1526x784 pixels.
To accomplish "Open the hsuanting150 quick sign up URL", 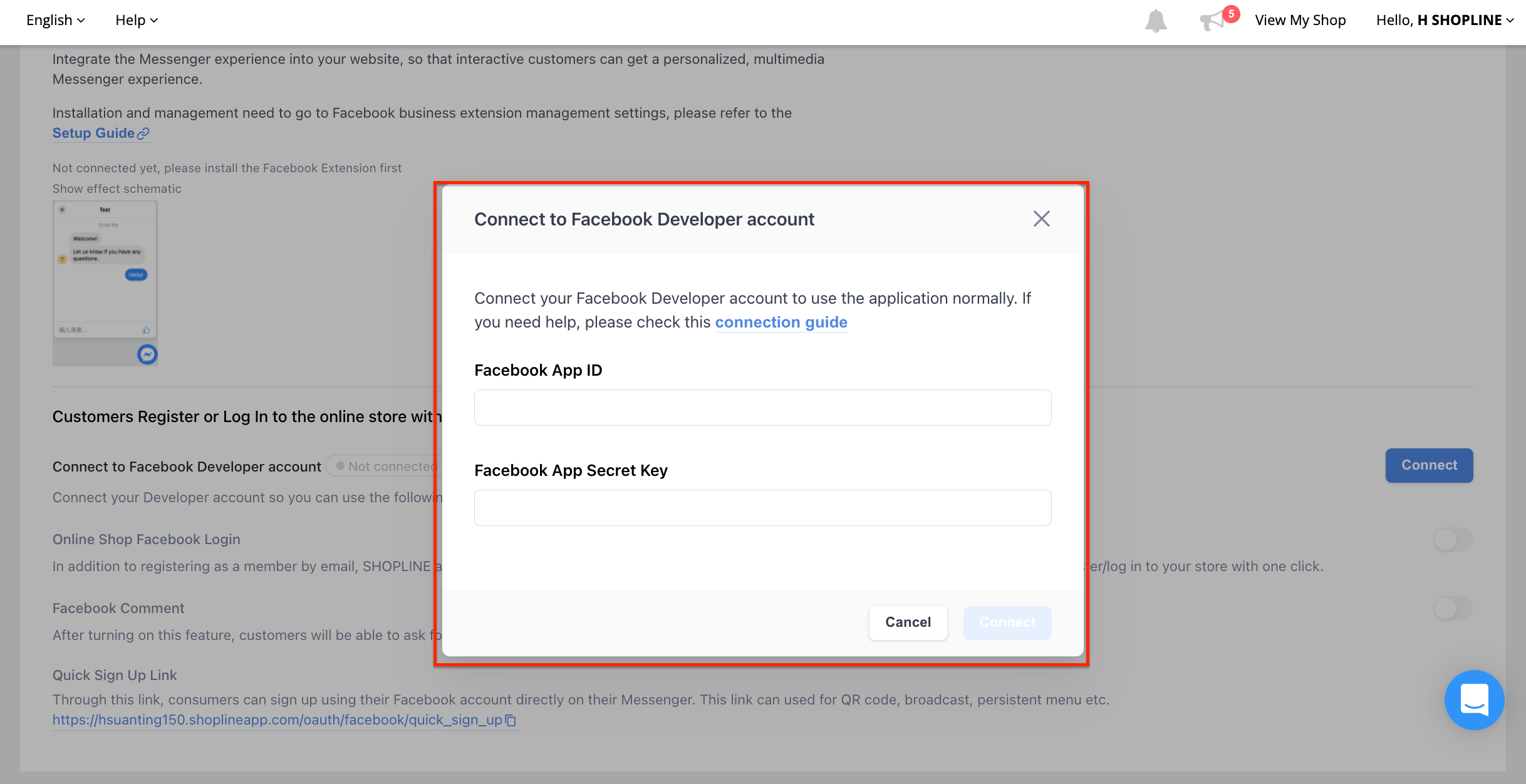I will click(278, 720).
